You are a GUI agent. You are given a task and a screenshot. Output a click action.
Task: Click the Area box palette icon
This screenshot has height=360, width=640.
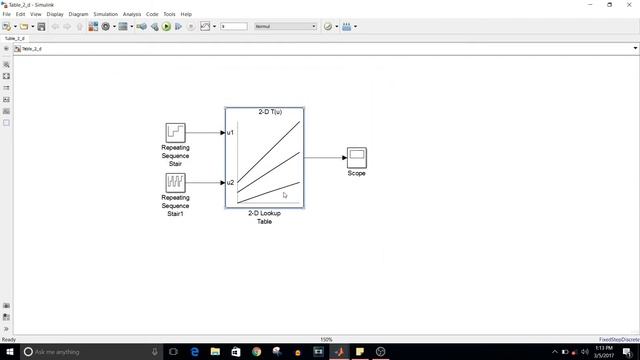pyautogui.click(x=6, y=123)
